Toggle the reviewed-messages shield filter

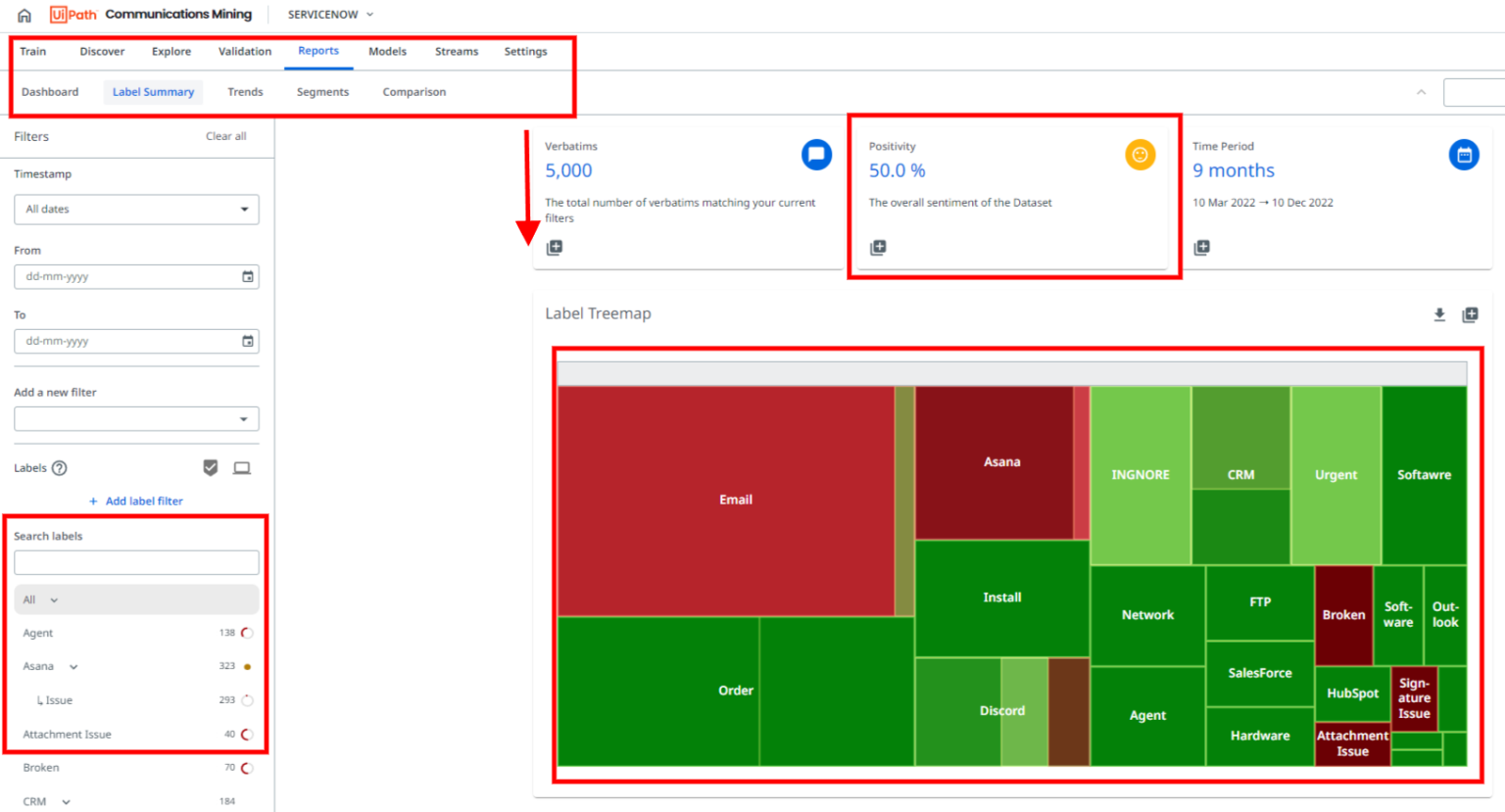[x=211, y=467]
